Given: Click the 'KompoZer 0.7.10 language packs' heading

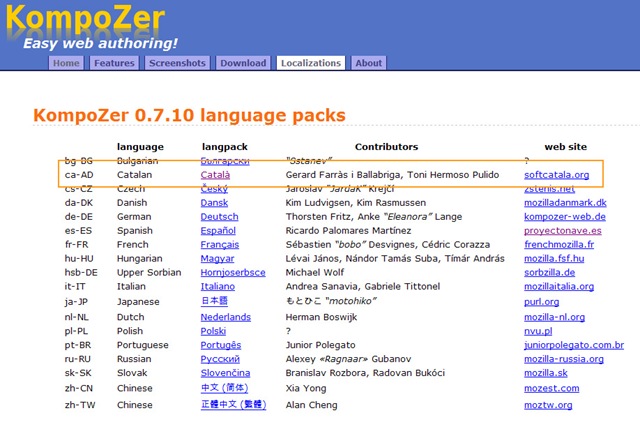Looking at the screenshot, I should click(189, 116).
